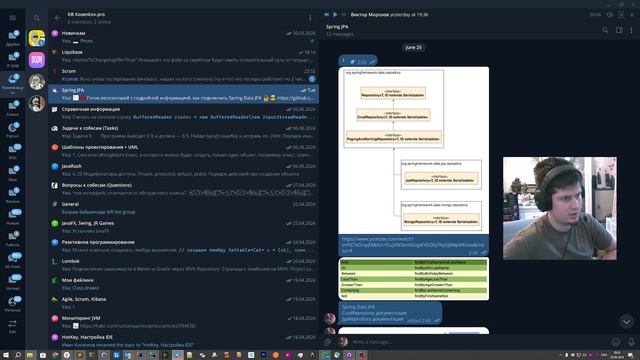
Task: Open the Вопросы к собесам (Questions) topic
Action: coord(184,189)
